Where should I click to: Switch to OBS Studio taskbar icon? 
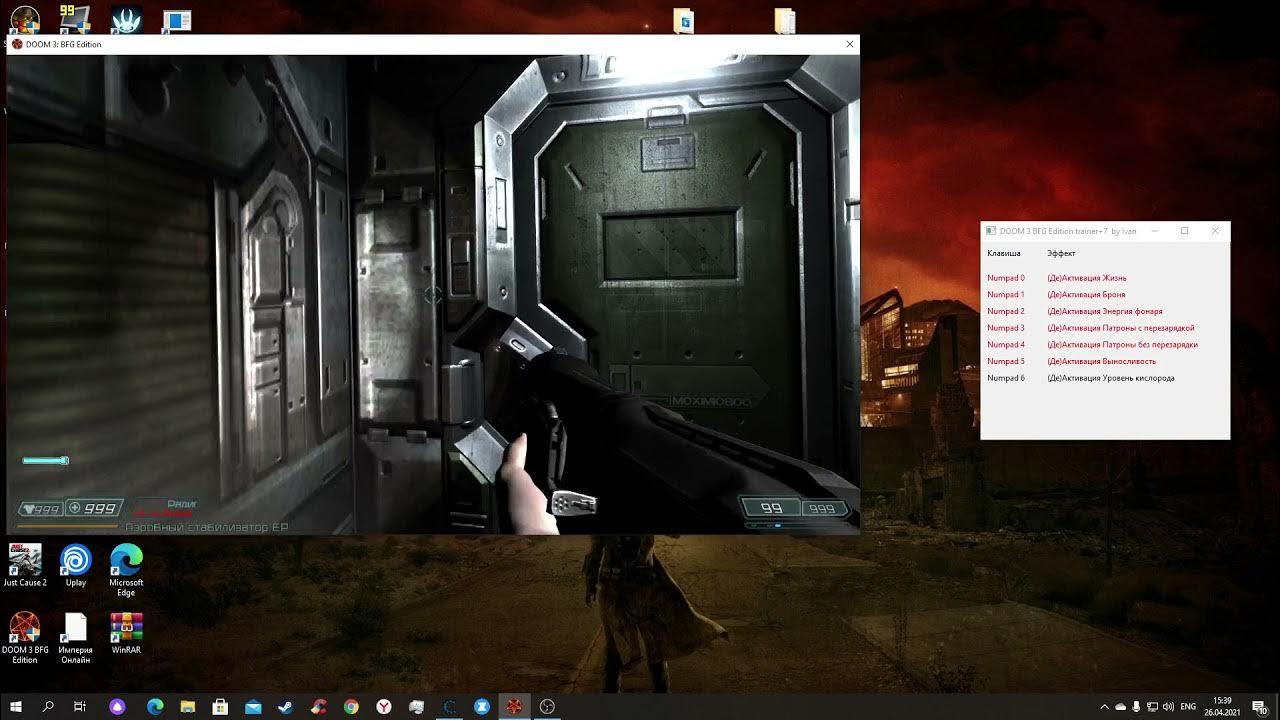[x=547, y=706]
